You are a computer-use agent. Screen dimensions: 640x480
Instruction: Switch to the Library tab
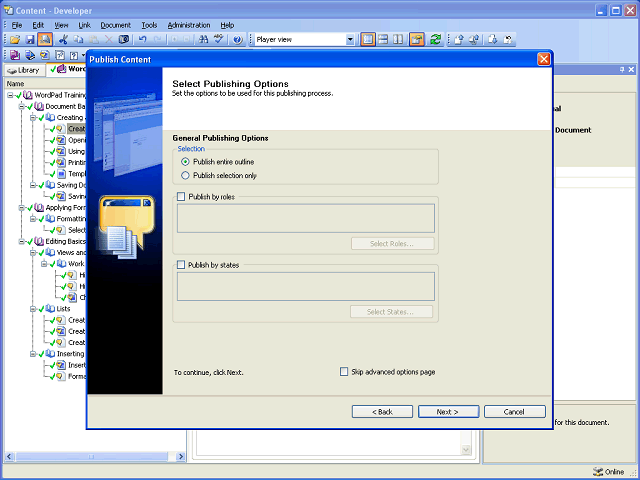point(24,70)
